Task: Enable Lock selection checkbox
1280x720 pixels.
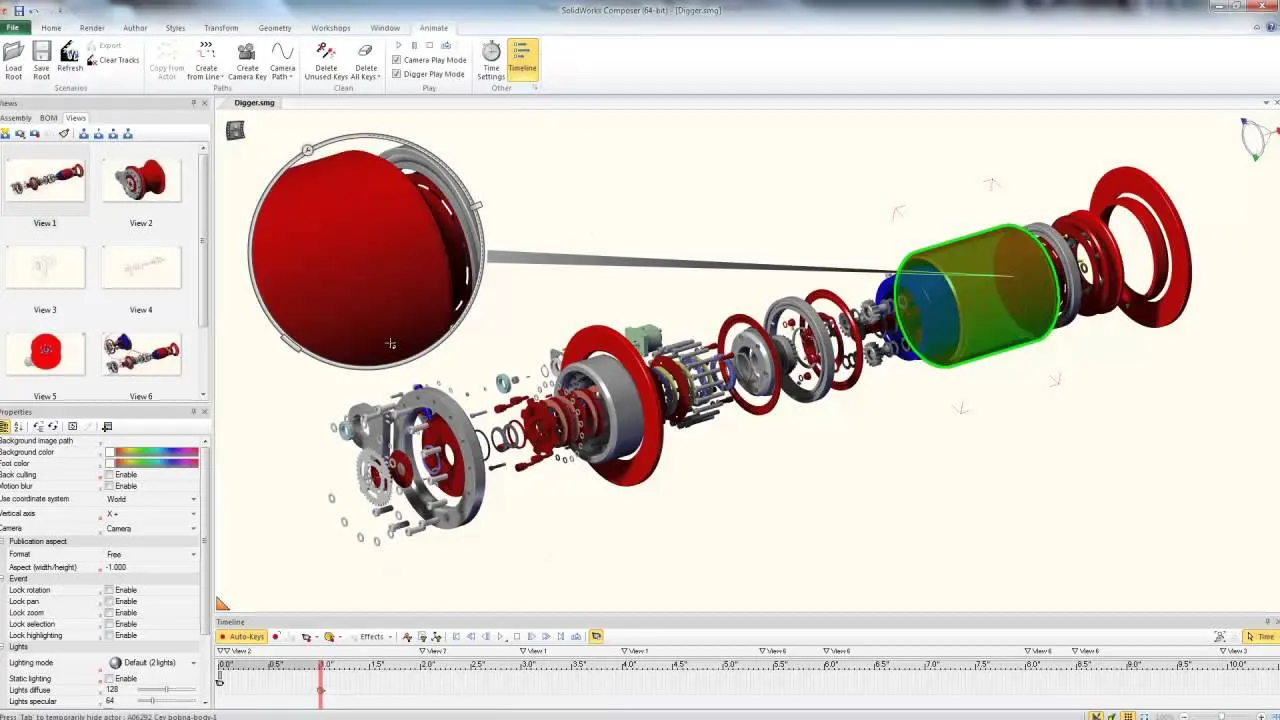Action: click(x=110, y=624)
